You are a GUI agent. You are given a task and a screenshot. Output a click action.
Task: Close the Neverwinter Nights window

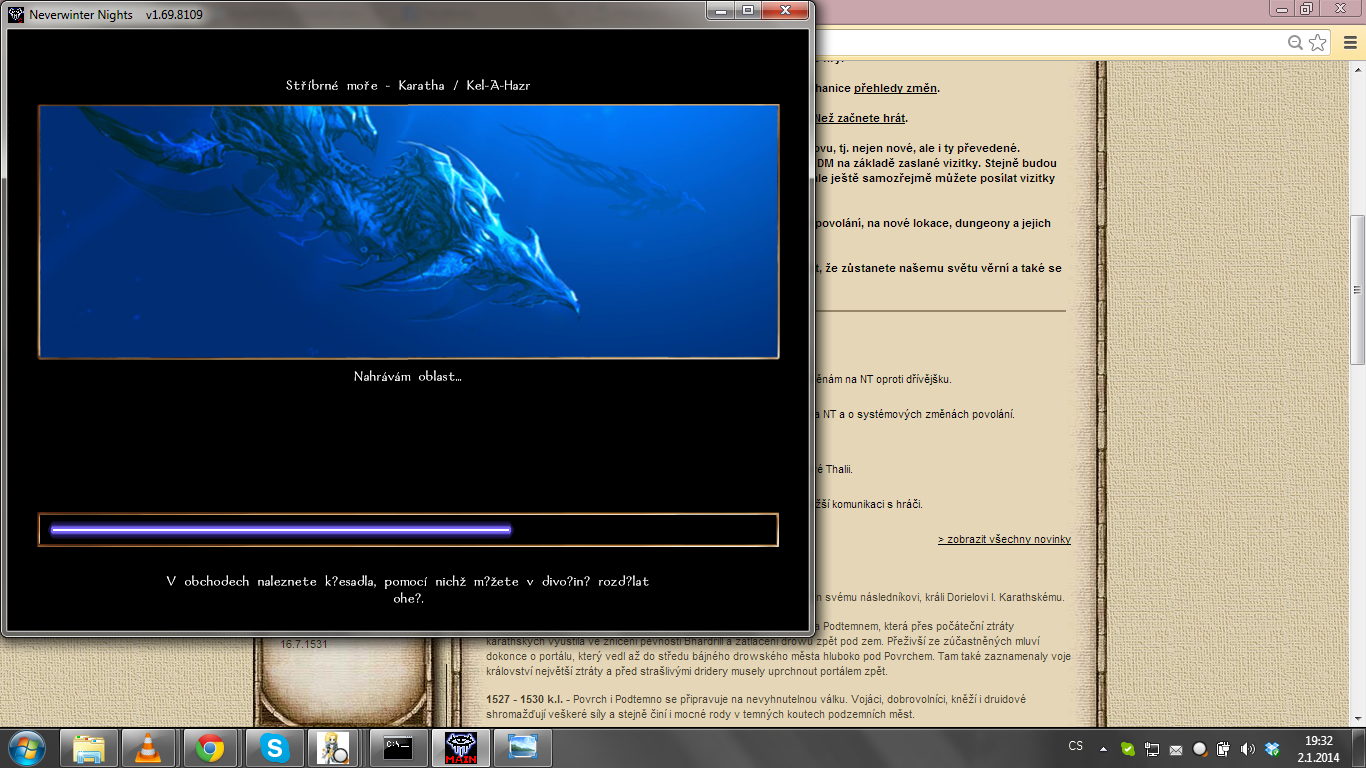click(x=784, y=10)
